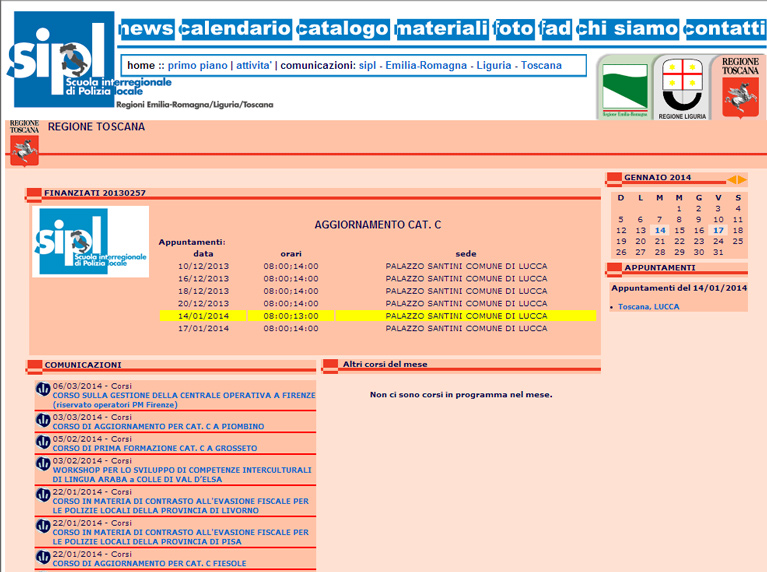Click the home breadcrumb link
This screenshot has width=767, height=572.
[141, 65]
